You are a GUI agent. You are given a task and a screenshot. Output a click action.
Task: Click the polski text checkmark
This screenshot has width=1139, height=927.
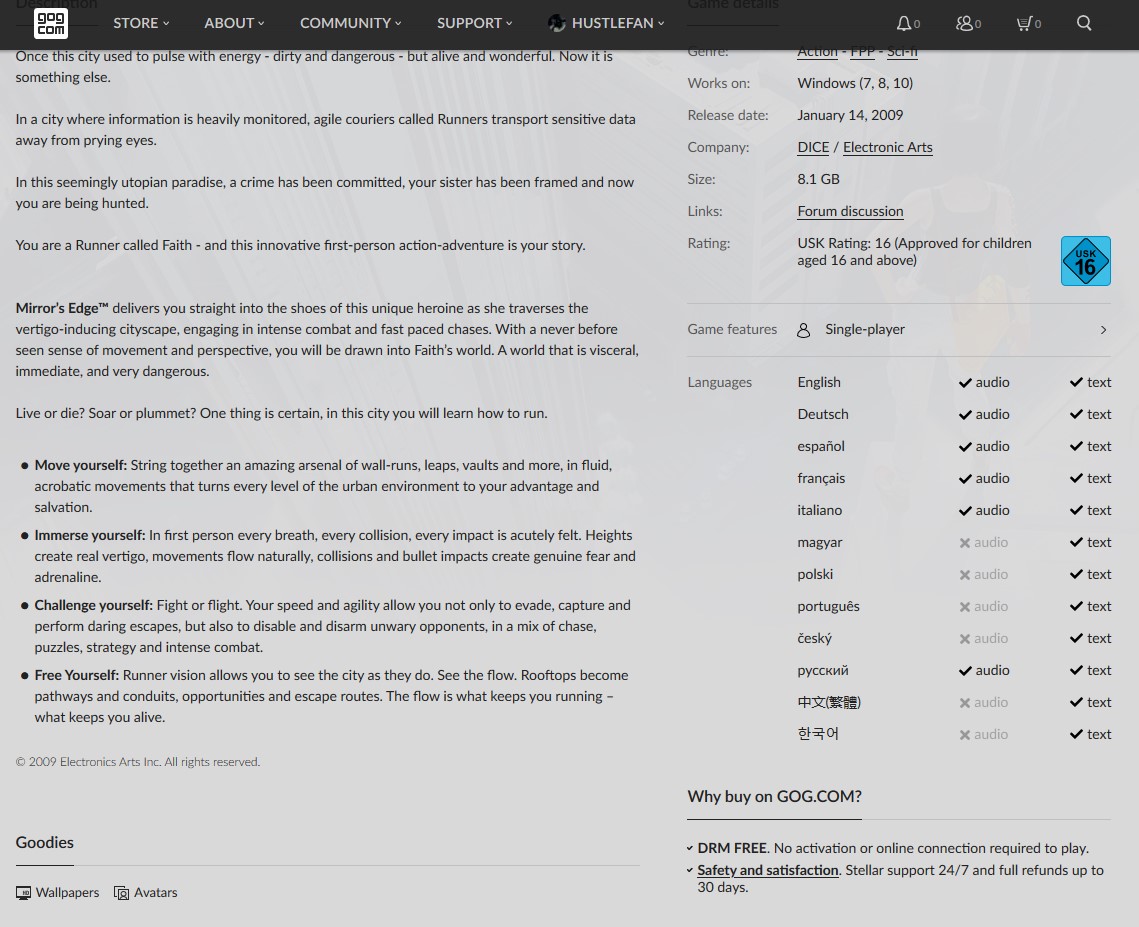tap(1077, 575)
